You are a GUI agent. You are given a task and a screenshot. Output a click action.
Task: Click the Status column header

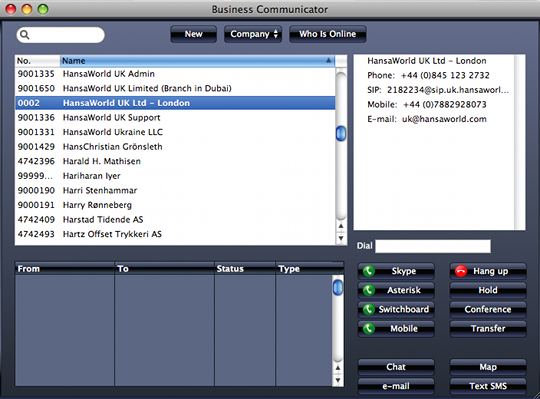tap(245, 269)
